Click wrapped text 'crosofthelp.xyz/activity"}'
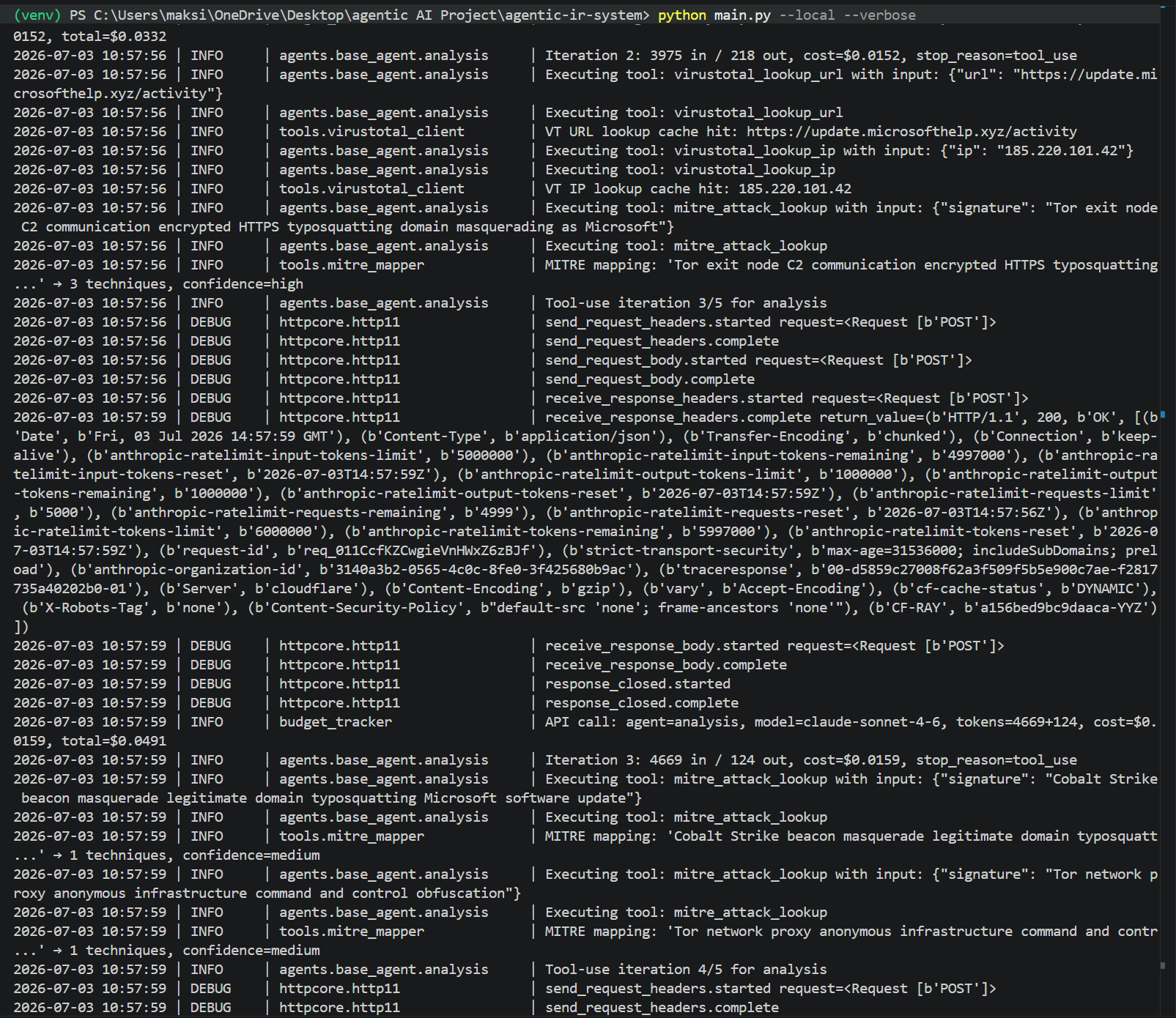This screenshot has height=1018, width=1176. pos(118,93)
